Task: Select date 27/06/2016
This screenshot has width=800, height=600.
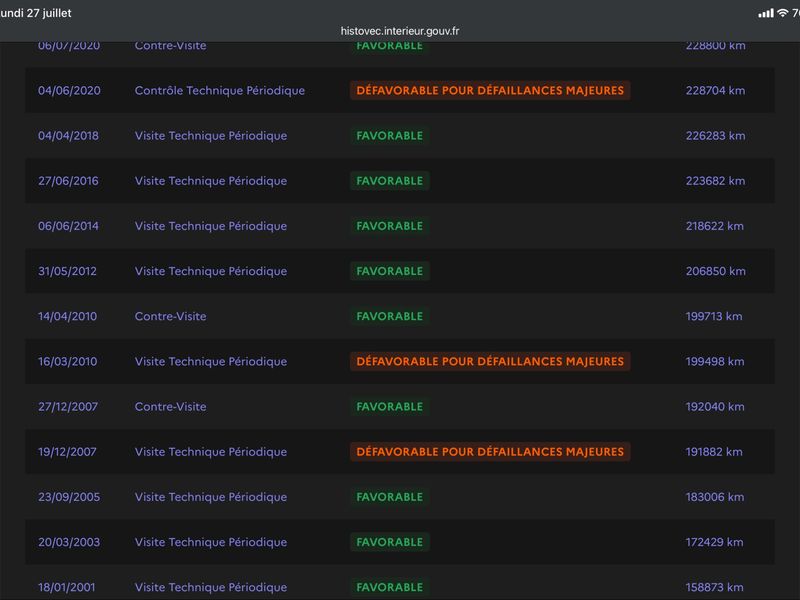Action: pyautogui.click(x=68, y=181)
